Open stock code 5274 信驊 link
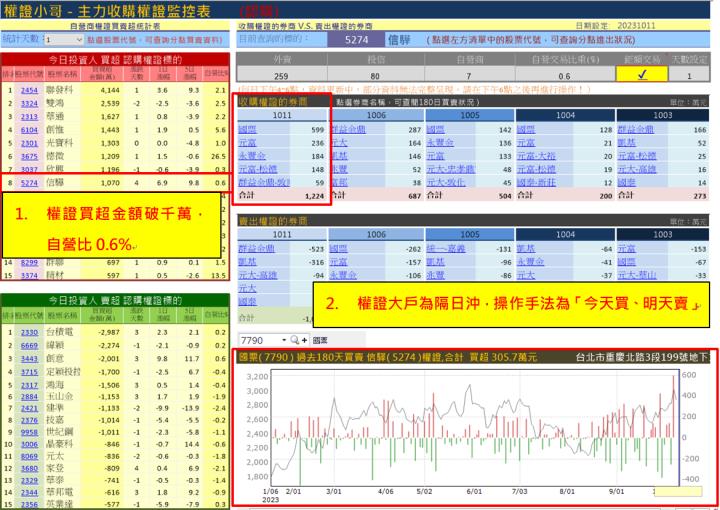Image resolution: width=720 pixels, height=510 pixels. (29, 183)
